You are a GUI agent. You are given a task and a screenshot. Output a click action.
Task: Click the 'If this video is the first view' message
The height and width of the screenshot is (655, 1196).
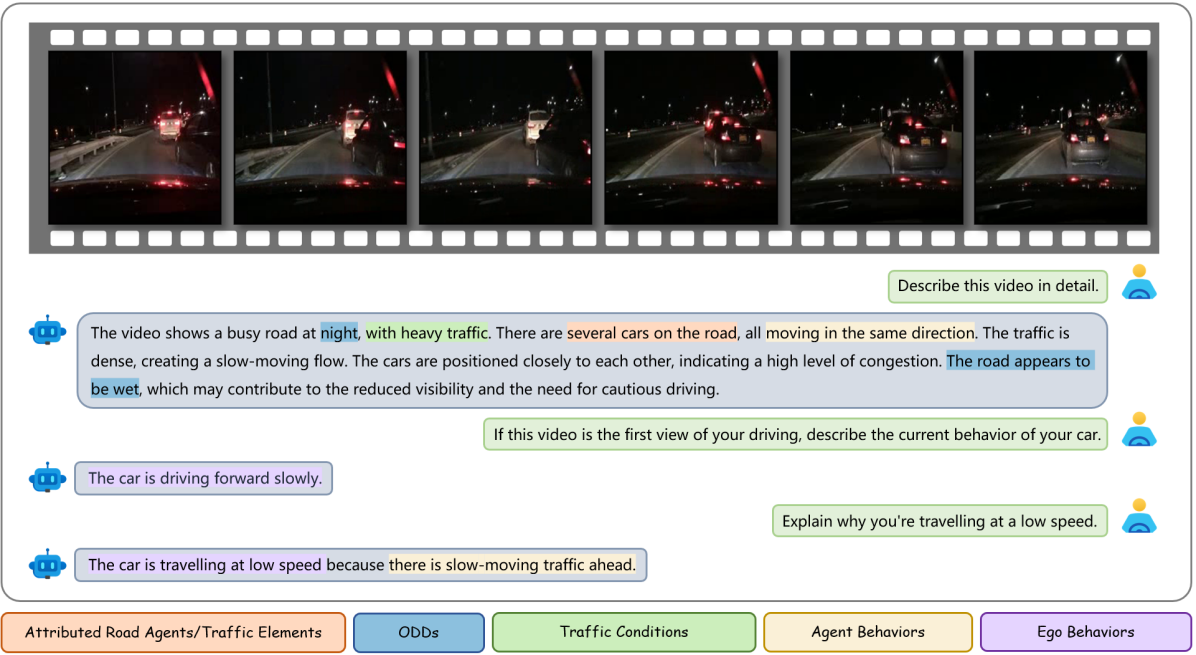point(796,435)
